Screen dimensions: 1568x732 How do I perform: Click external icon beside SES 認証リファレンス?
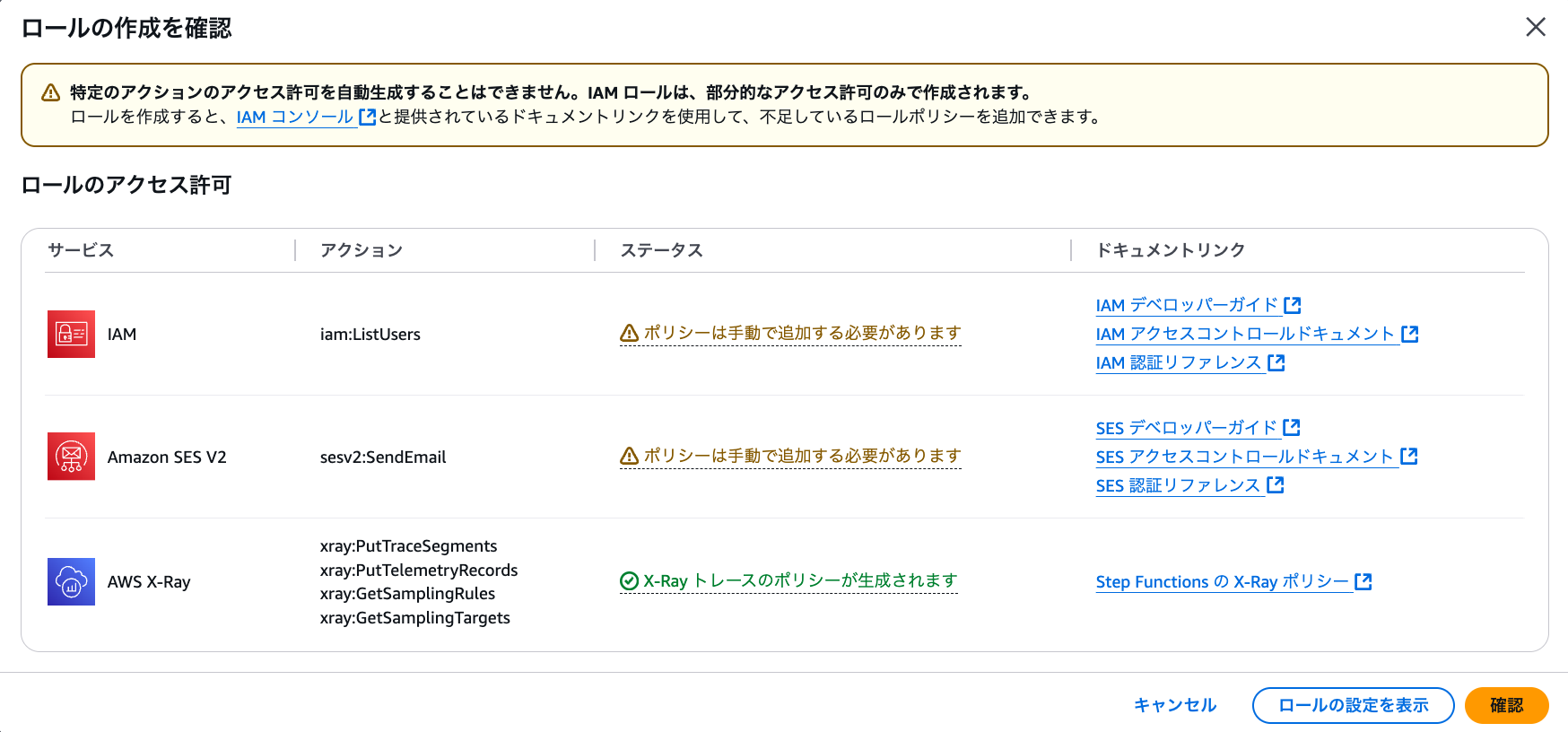tap(1276, 484)
